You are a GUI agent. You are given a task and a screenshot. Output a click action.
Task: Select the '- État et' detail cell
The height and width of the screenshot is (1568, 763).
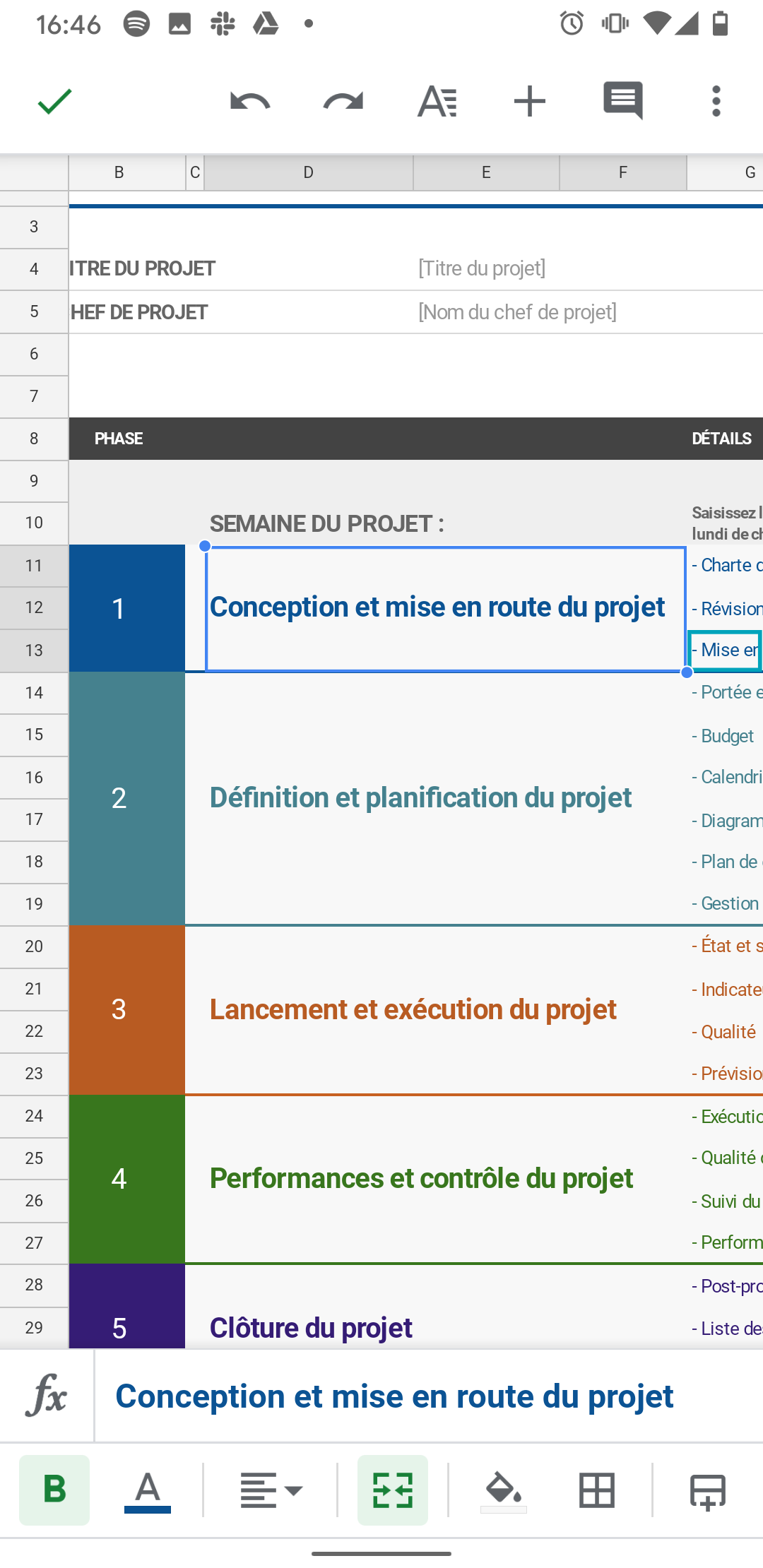point(726,946)
